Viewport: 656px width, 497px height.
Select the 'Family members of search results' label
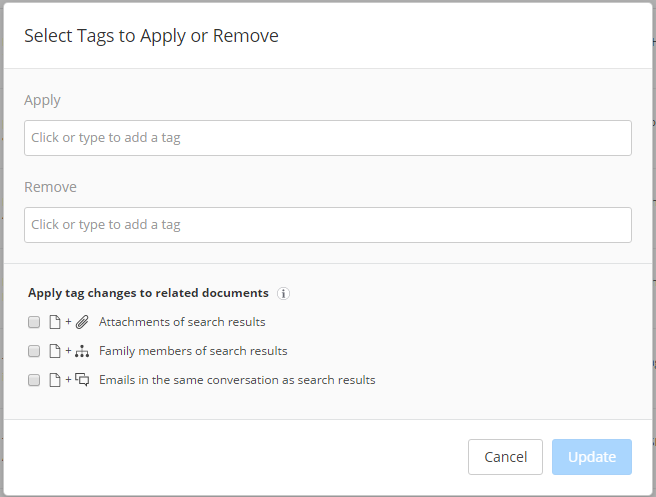click(193, 351)
